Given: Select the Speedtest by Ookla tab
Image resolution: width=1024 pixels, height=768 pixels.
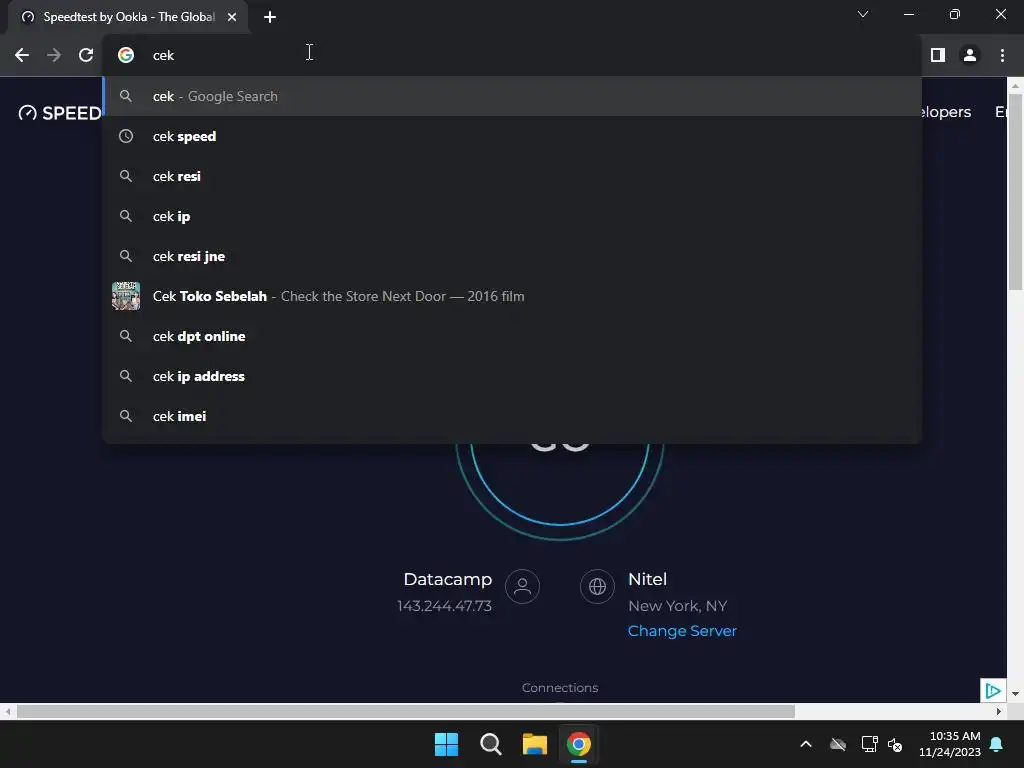Looking at the screenshot, I should (128, 17).
